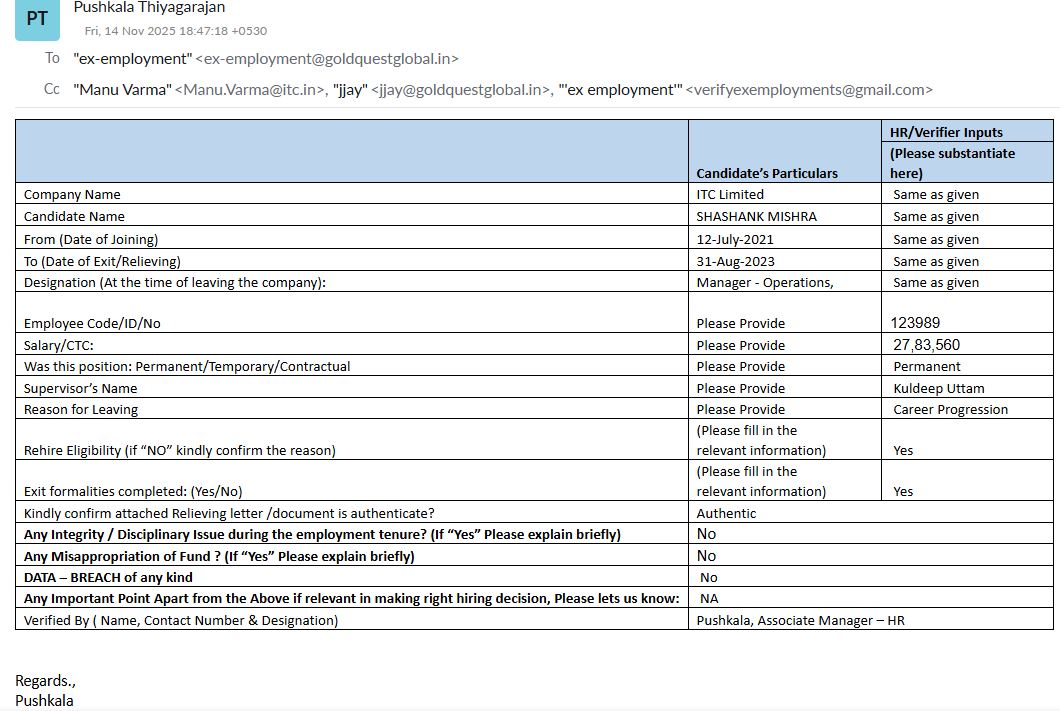This screenshot has height=711, width=1060.
Task: Click "Same as given" in Company Name row
Action: 936,195
